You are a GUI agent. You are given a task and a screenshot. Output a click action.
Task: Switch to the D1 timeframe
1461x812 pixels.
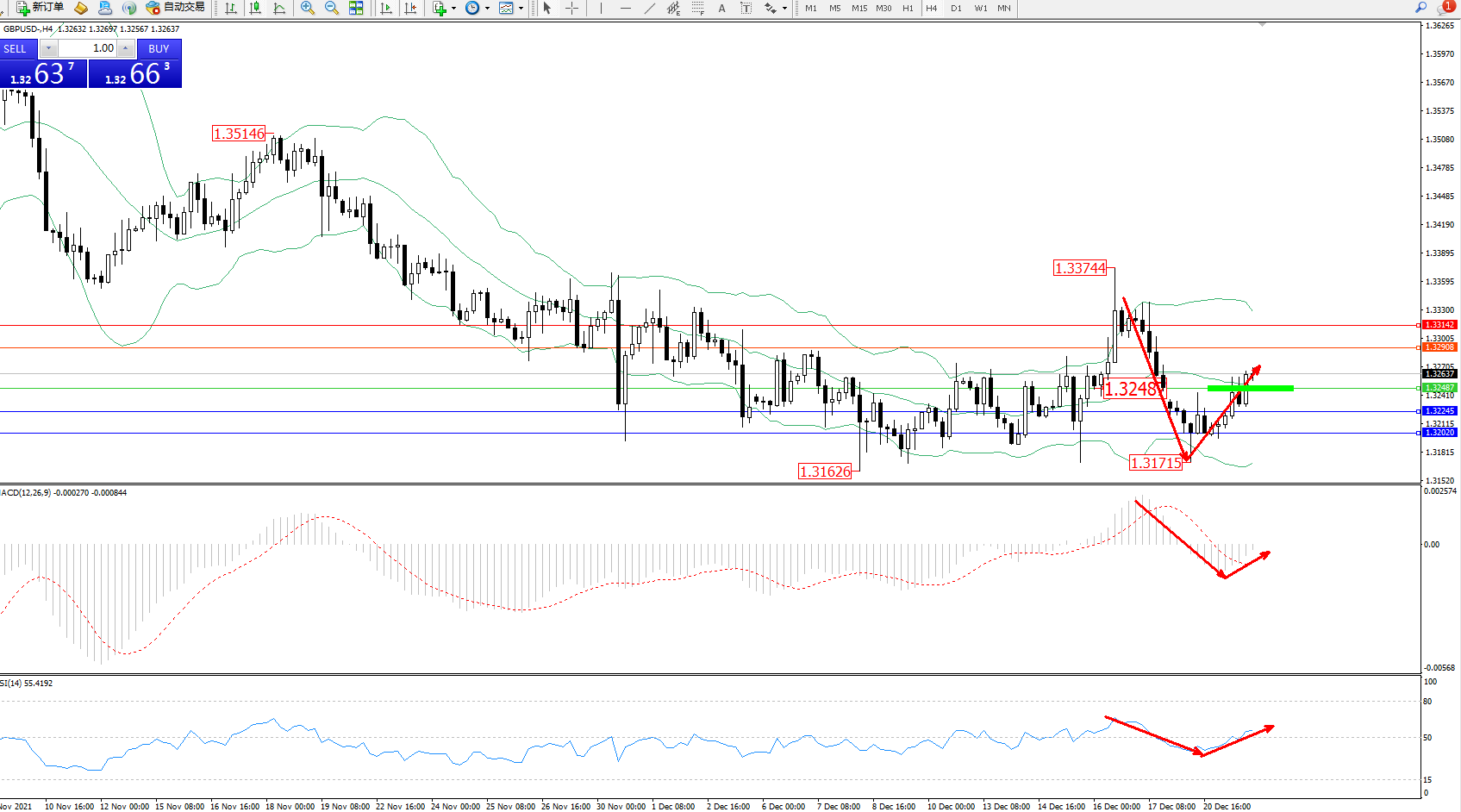coord(956,9)
